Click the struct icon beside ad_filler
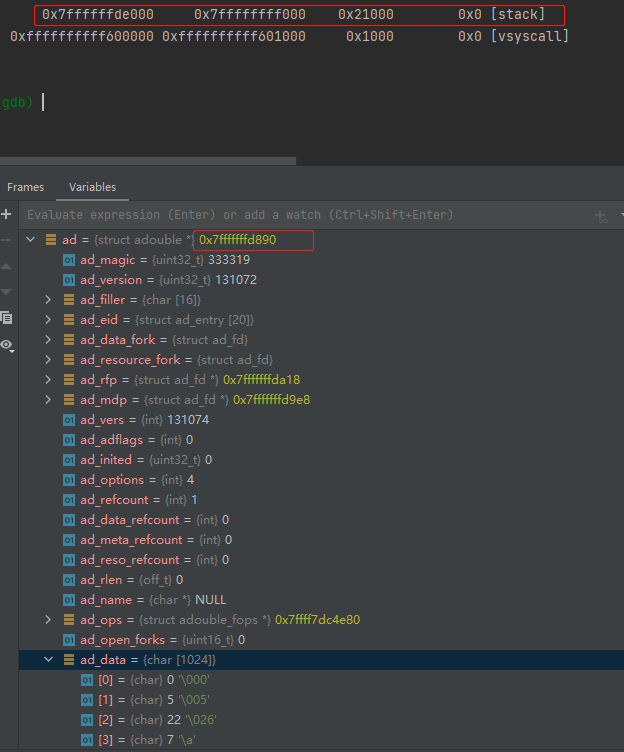This screenshot has width=624, height=752. [x=69, y=300]
